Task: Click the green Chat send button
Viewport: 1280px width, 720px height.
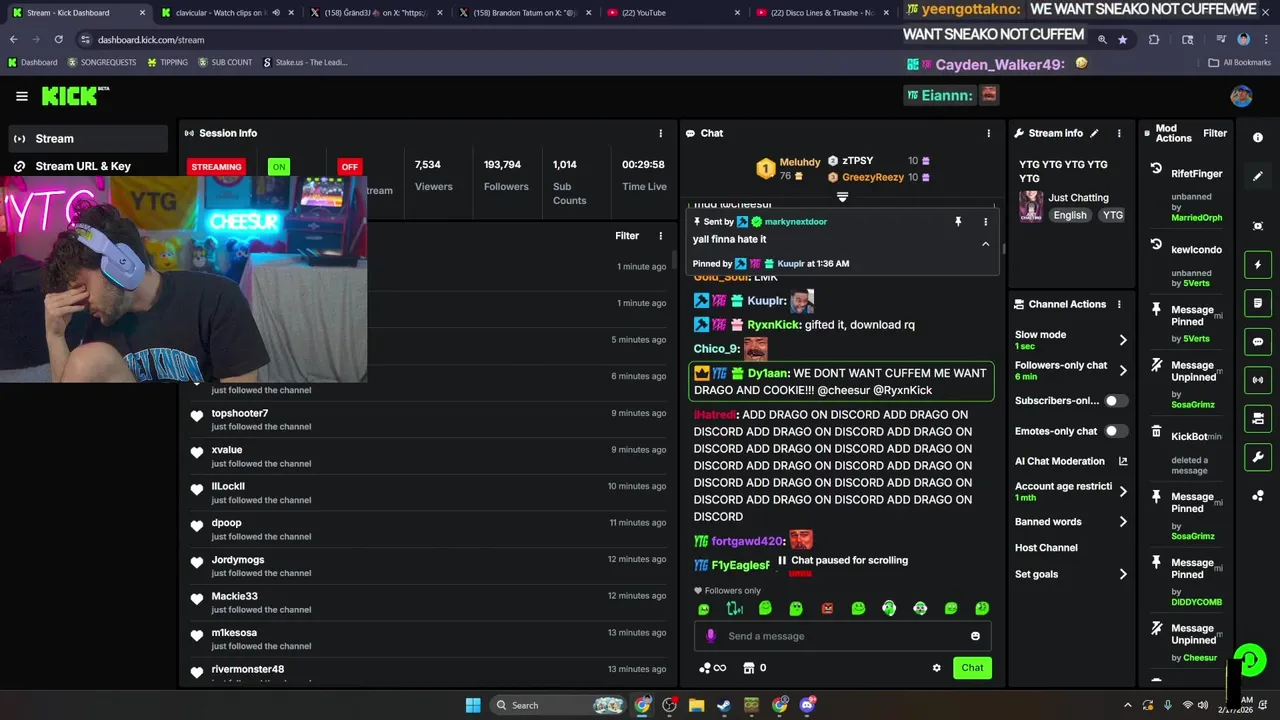Action: [x=972, y=668]
